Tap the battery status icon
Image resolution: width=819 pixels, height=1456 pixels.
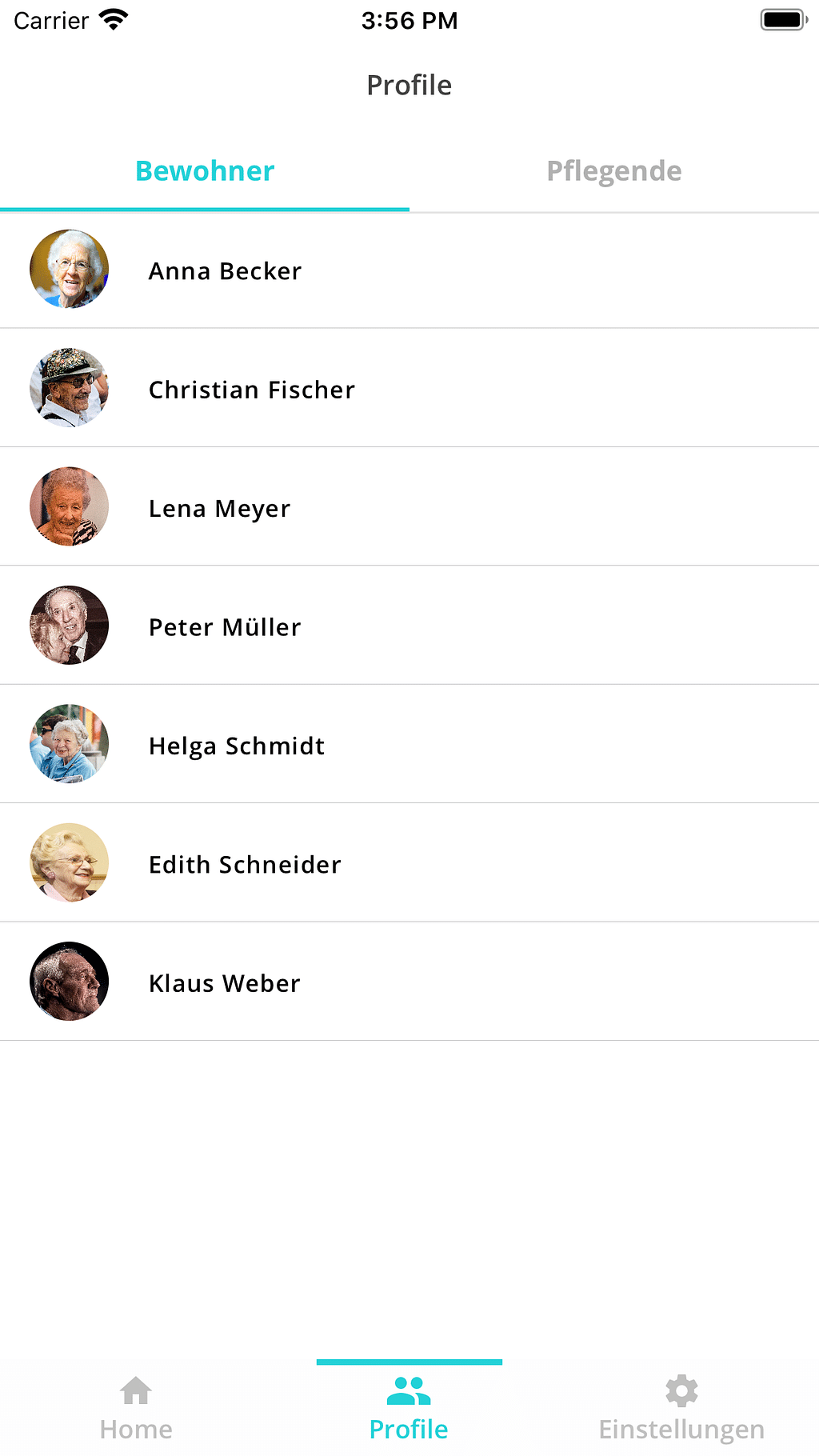pyautogui.click(x=783, y=20)
